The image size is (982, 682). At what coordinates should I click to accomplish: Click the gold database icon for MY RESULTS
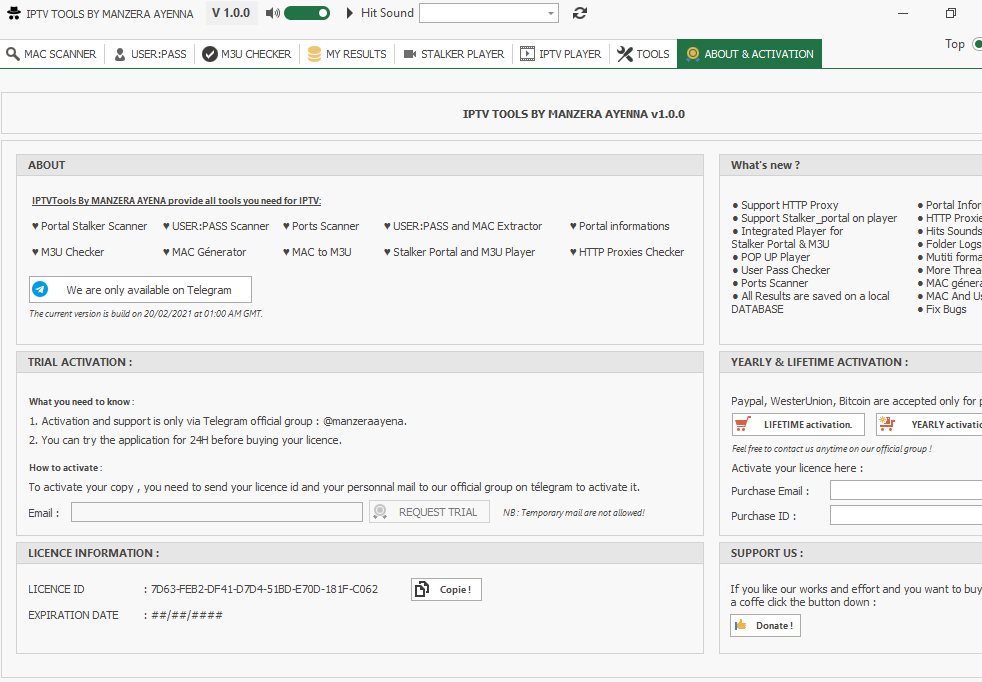pyautogui.click(x=314, y=54)
